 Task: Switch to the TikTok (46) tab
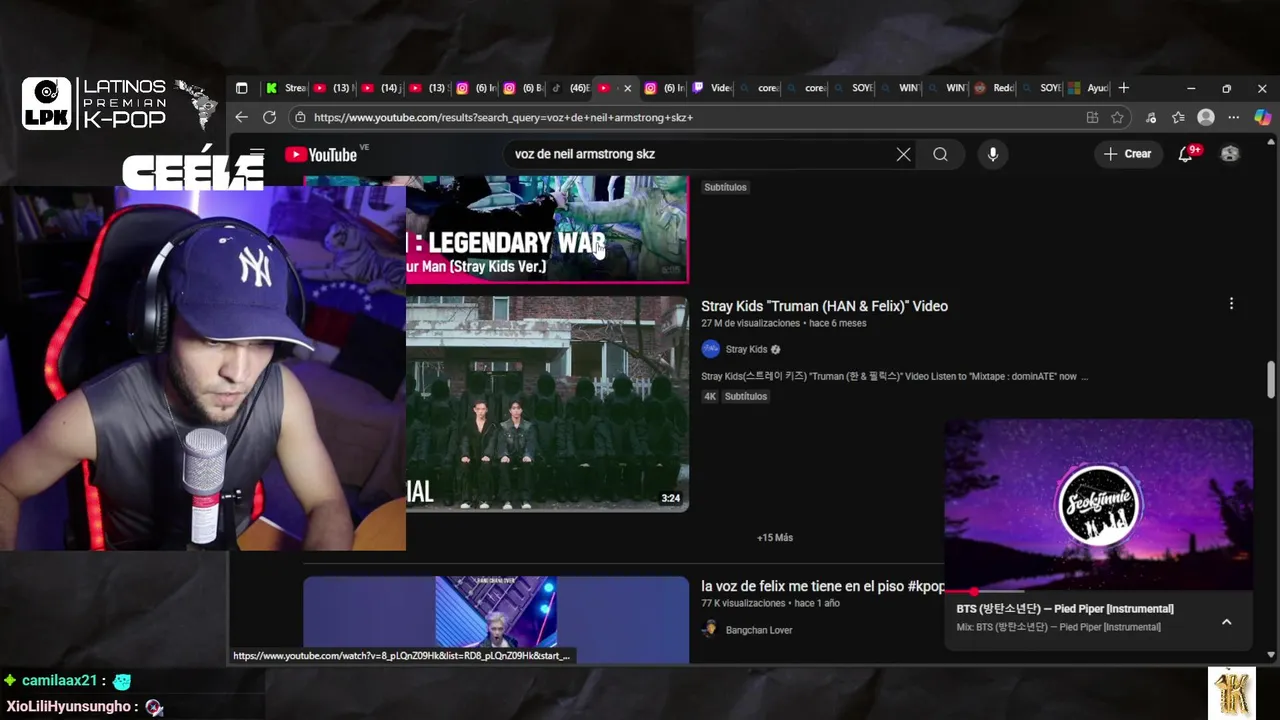[x=570, y=88]
